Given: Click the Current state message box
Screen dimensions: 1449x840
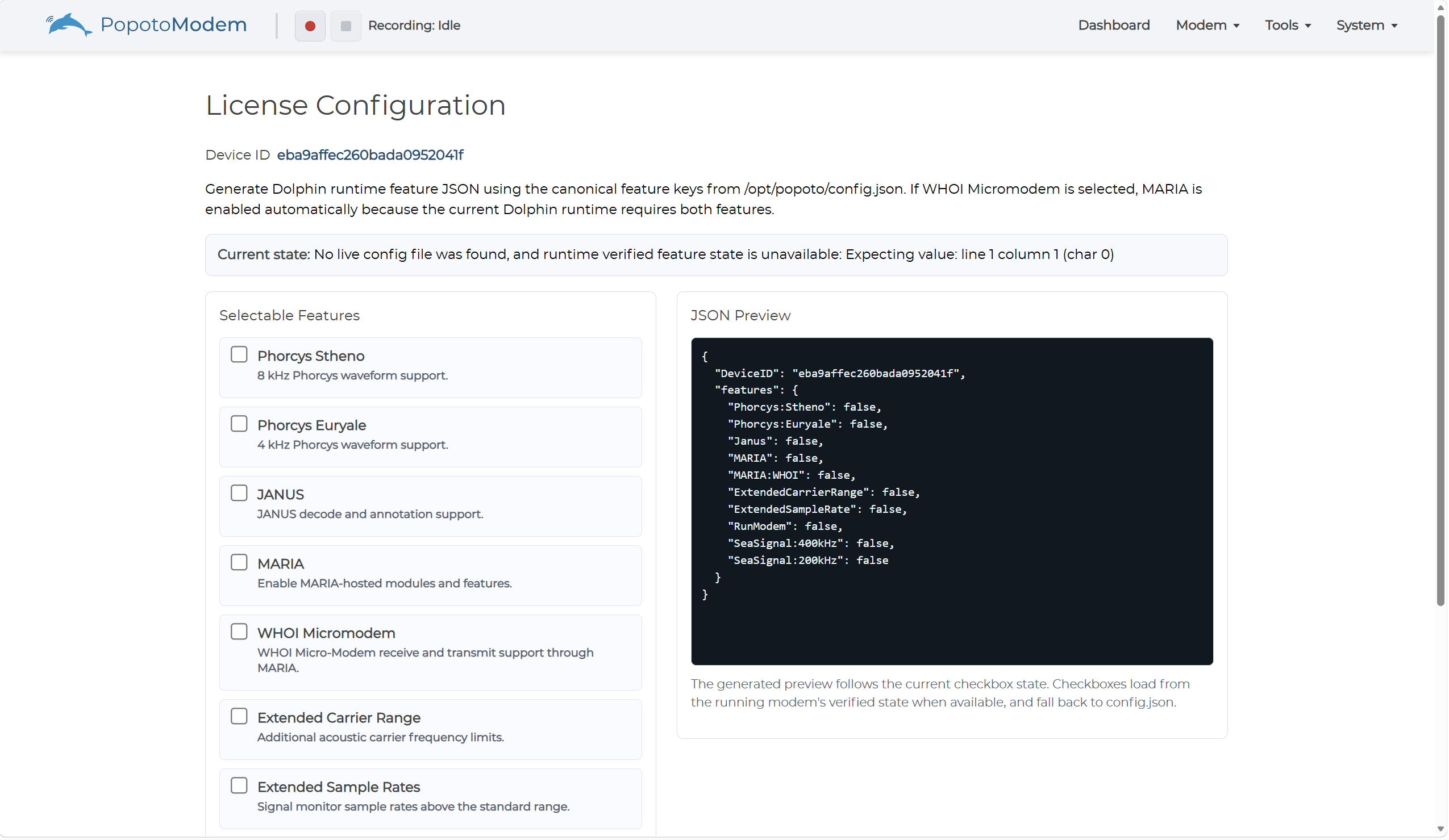Looking at the screenshot, I should click(717, 255).
